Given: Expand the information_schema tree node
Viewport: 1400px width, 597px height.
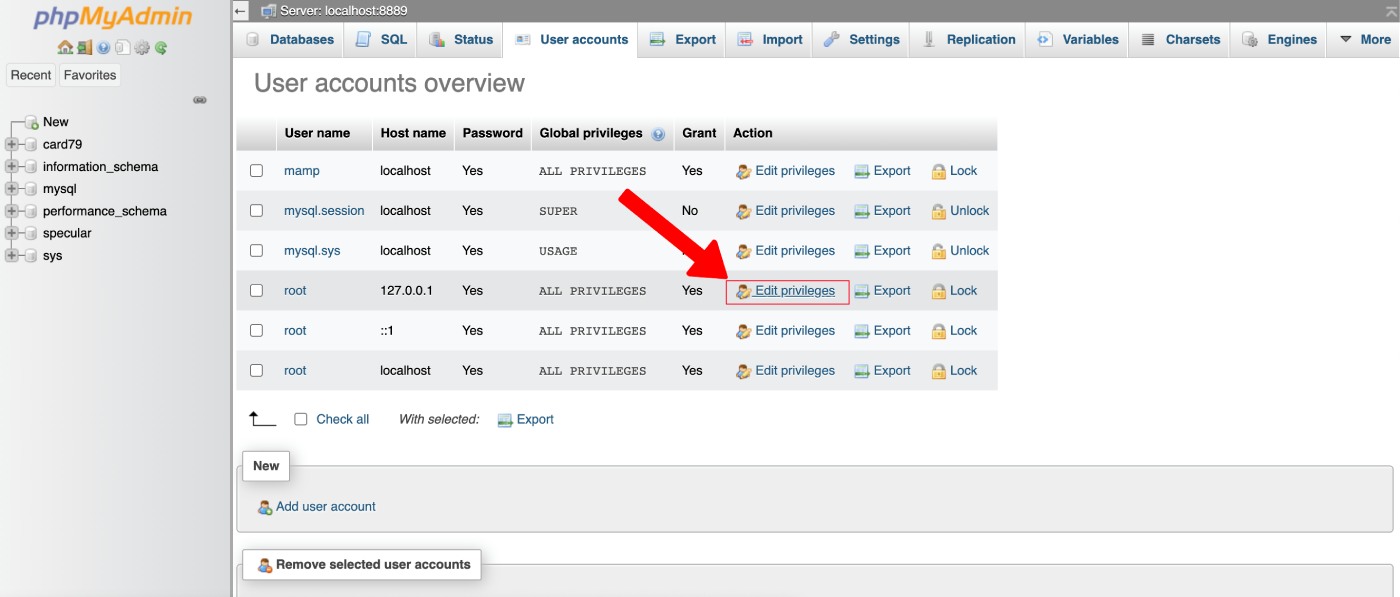Looking at the screenshot, I should click(x=12, y=167).
